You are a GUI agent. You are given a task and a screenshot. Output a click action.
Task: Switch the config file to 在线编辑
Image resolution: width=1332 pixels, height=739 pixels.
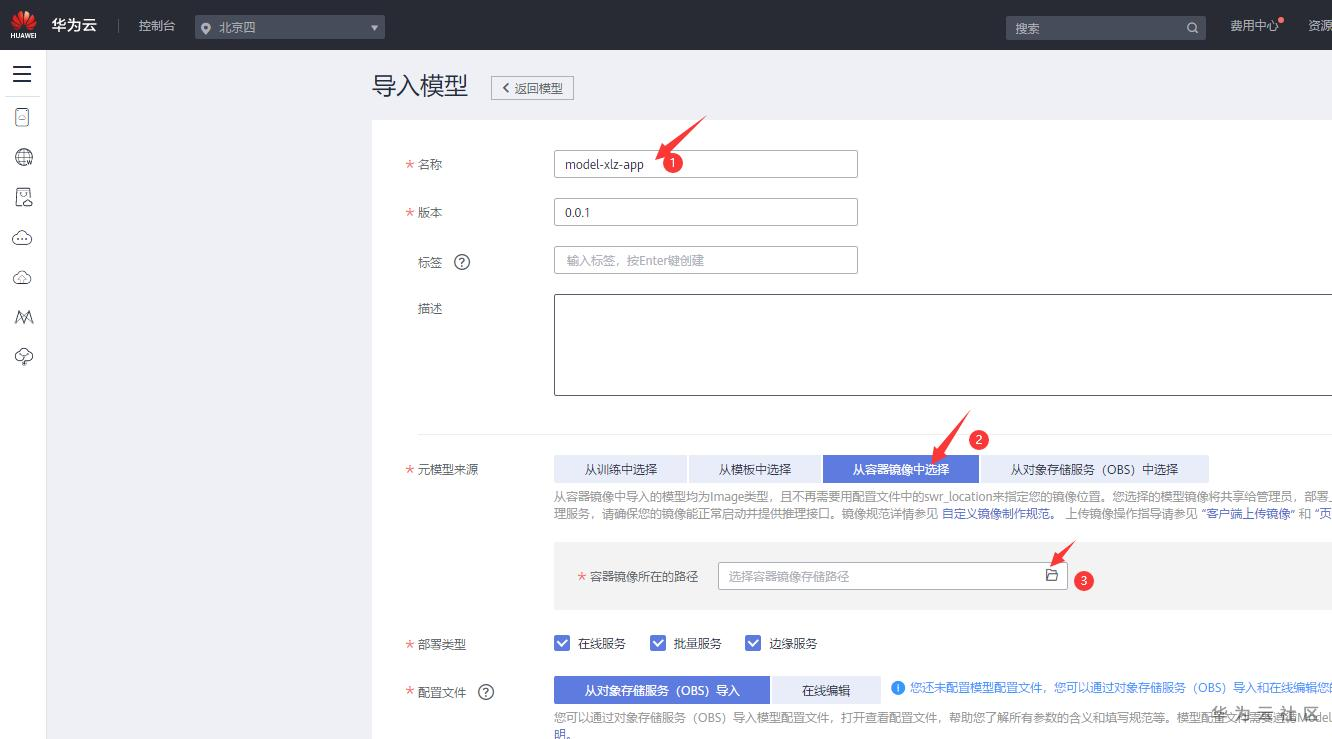pos(826,690)
